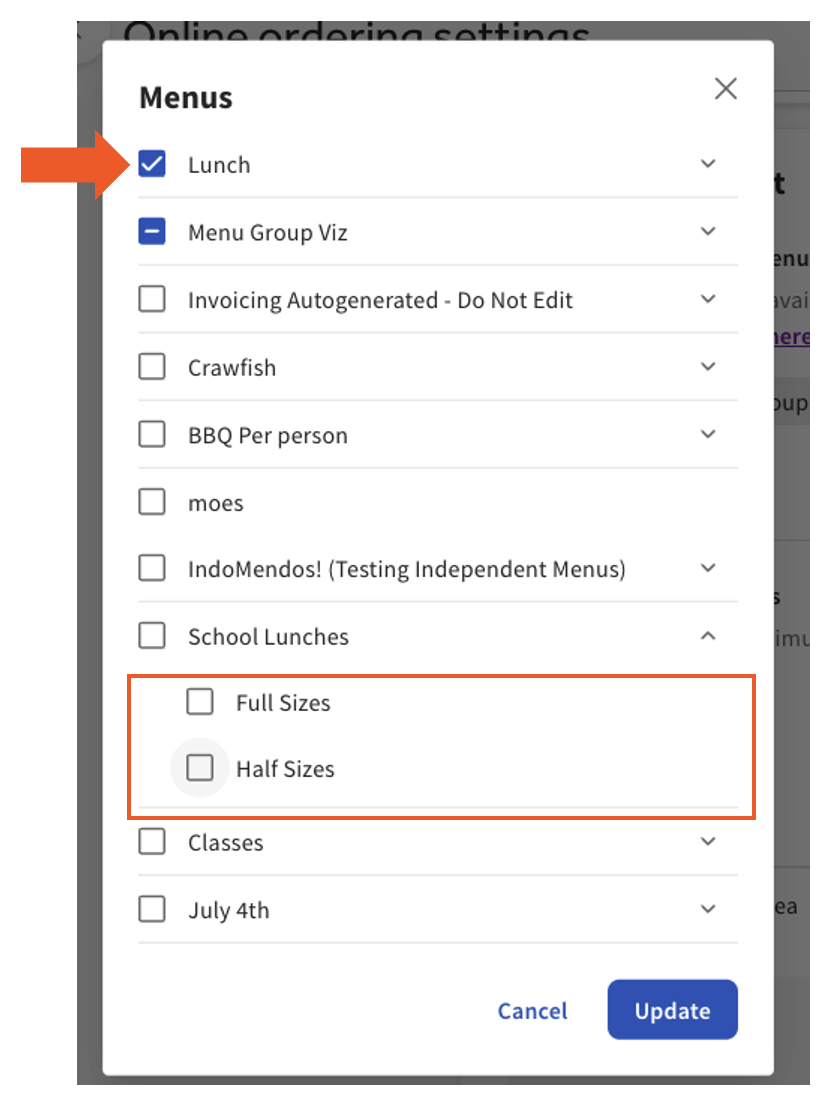
Task: Select the School Lunches checkbox
Action: [152, 636]
